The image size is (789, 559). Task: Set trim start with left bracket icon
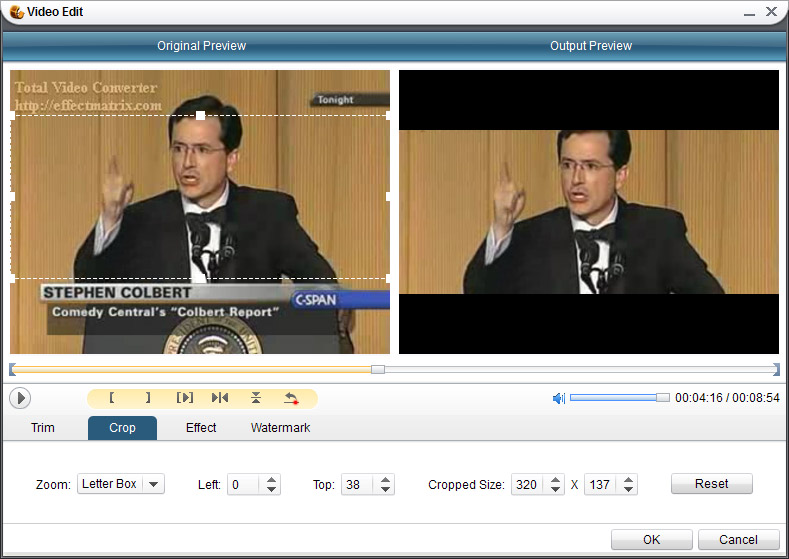pyautogui.click(x=112, y=398)
